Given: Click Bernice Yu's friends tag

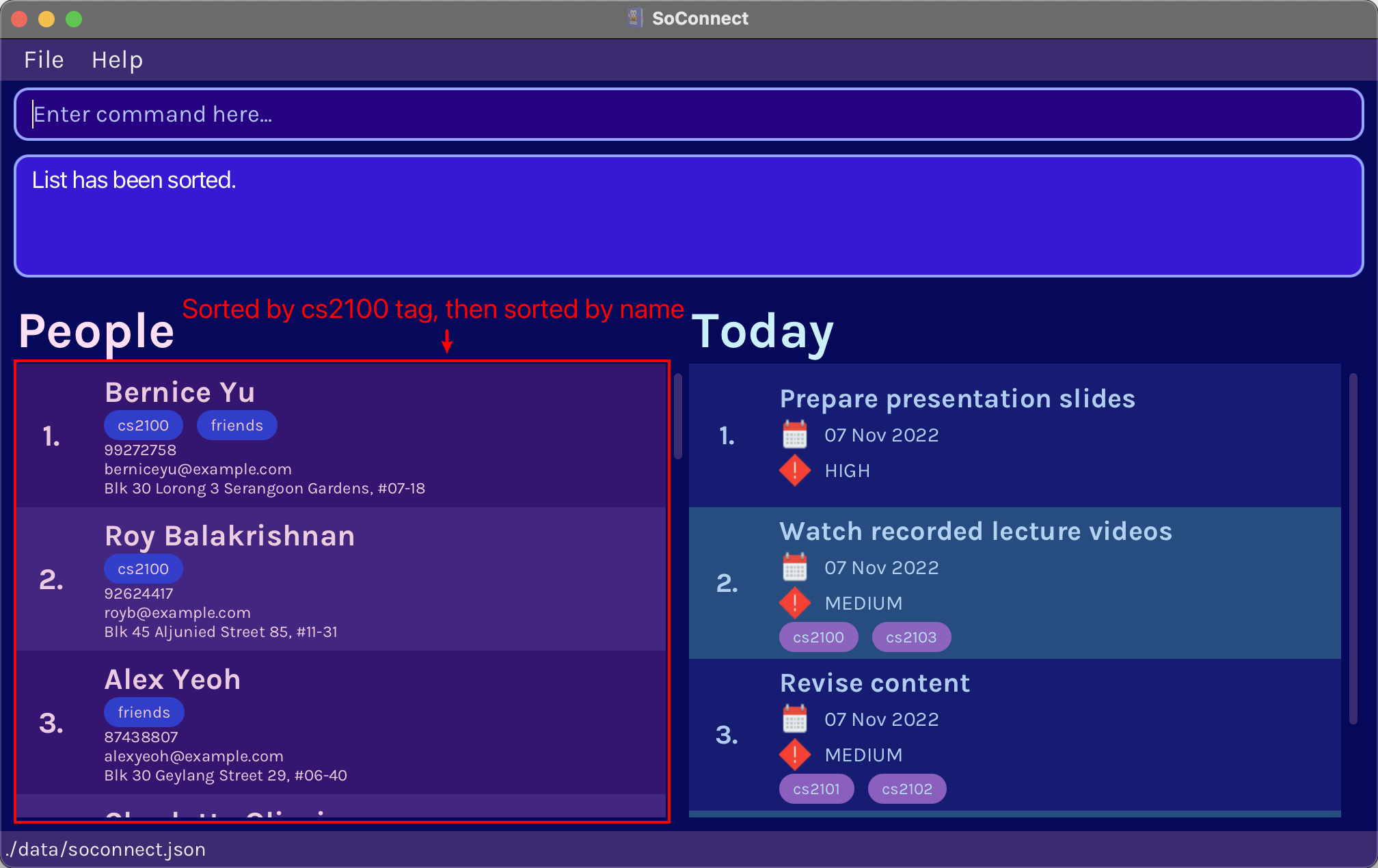Looking at the screenshot, I should click(237, 425).
